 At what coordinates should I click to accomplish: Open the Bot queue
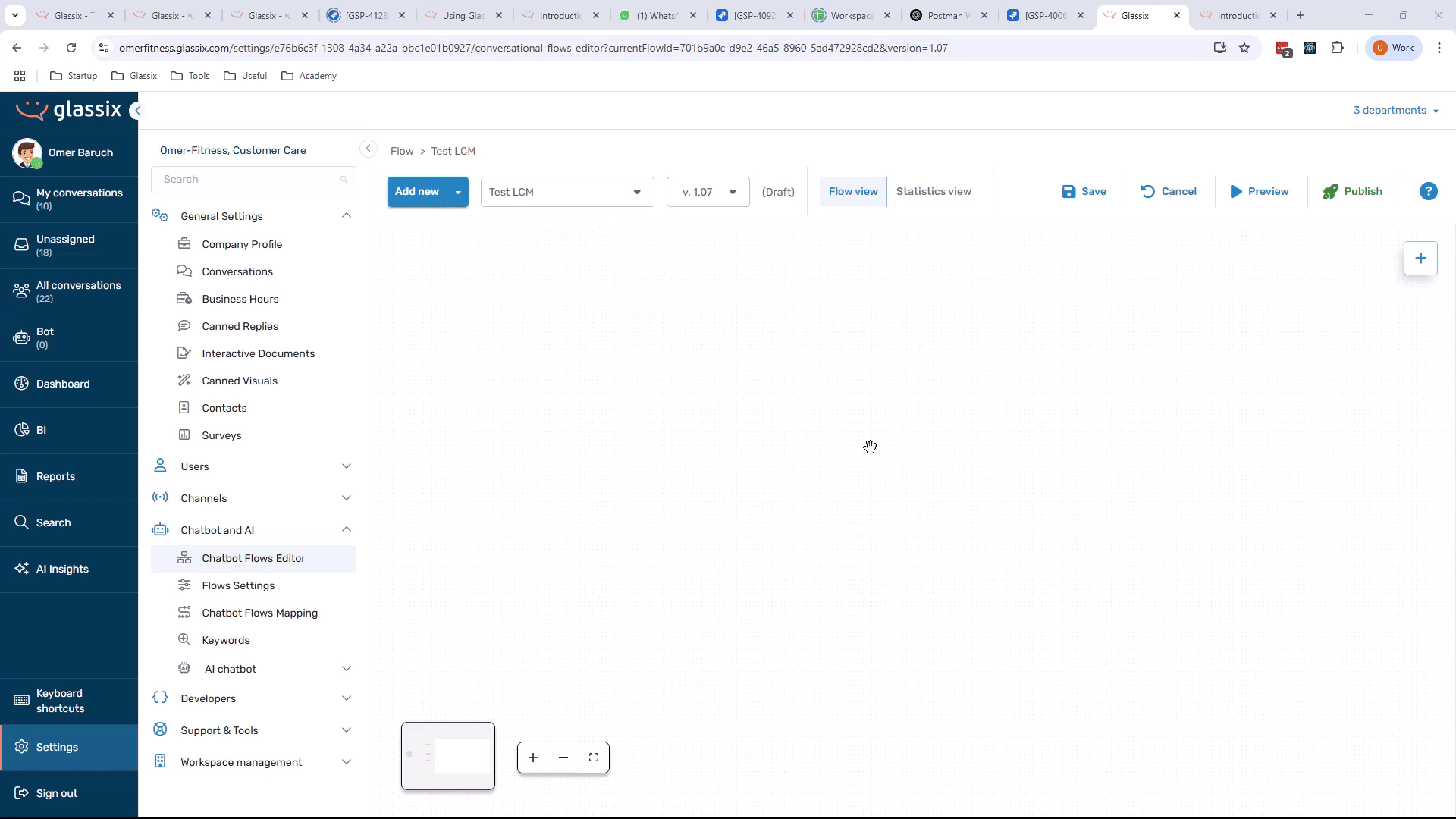pos(69,337)
